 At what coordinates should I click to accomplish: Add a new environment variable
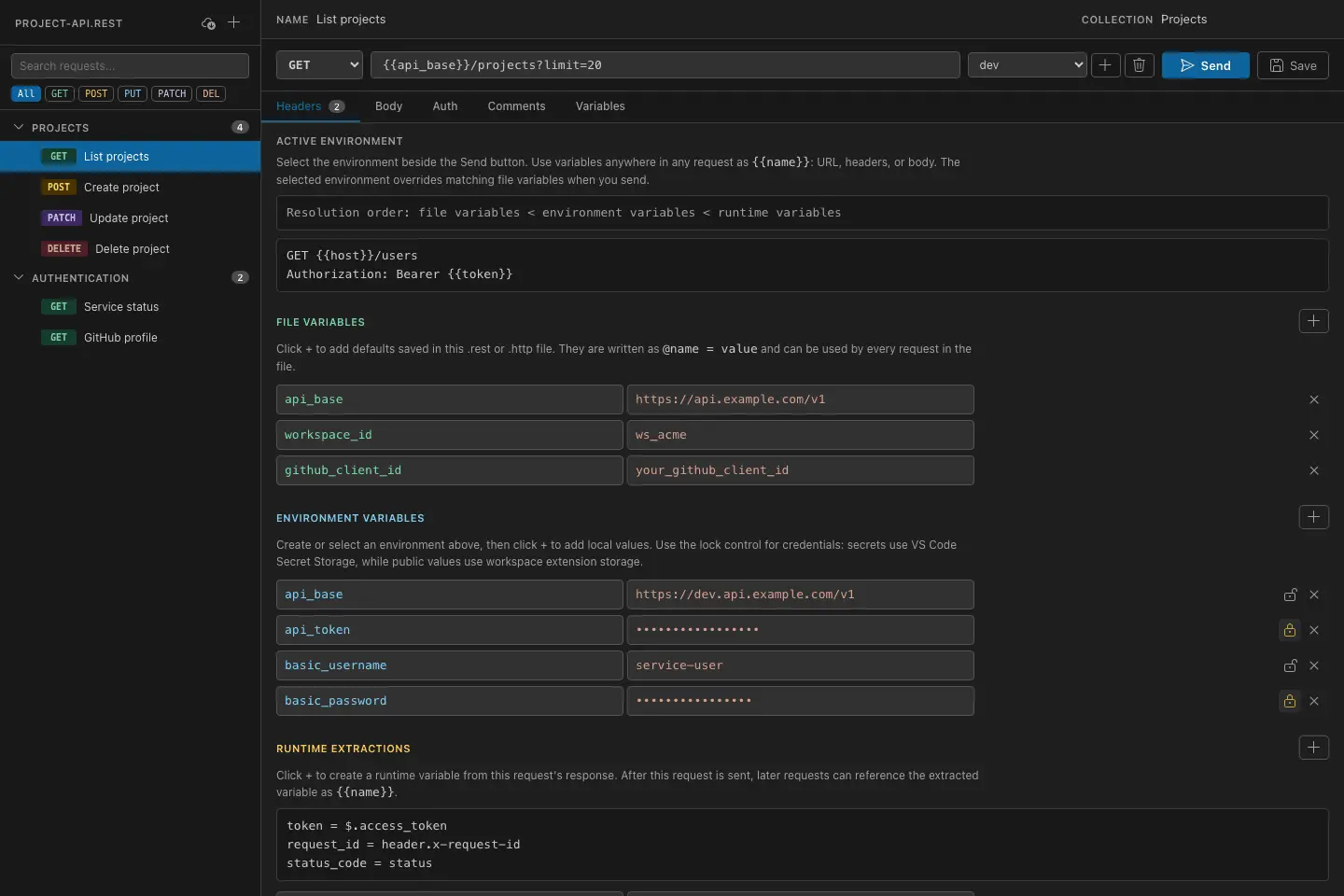(x=1313, y=517)
